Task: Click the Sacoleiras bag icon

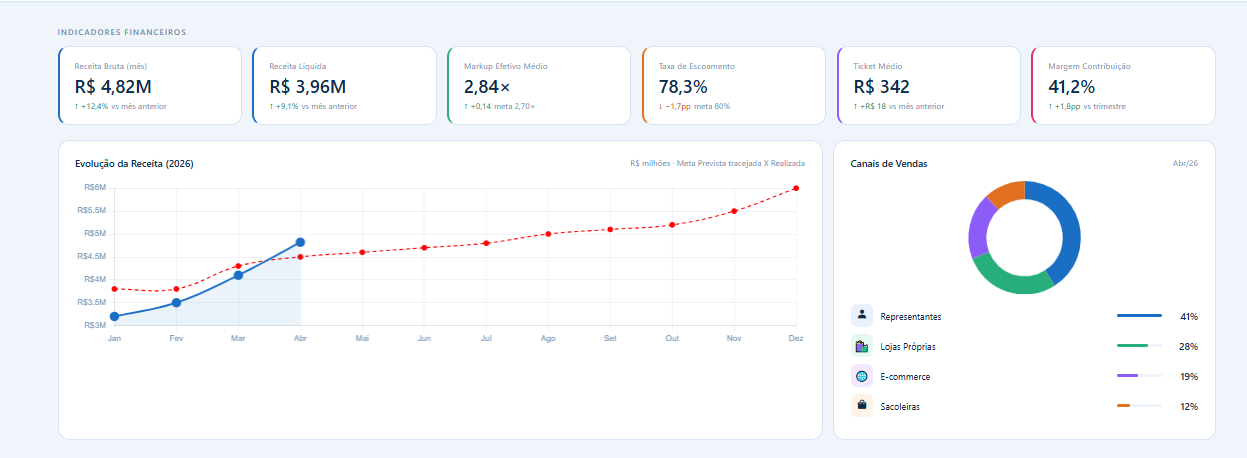Action: click(862, 406)
